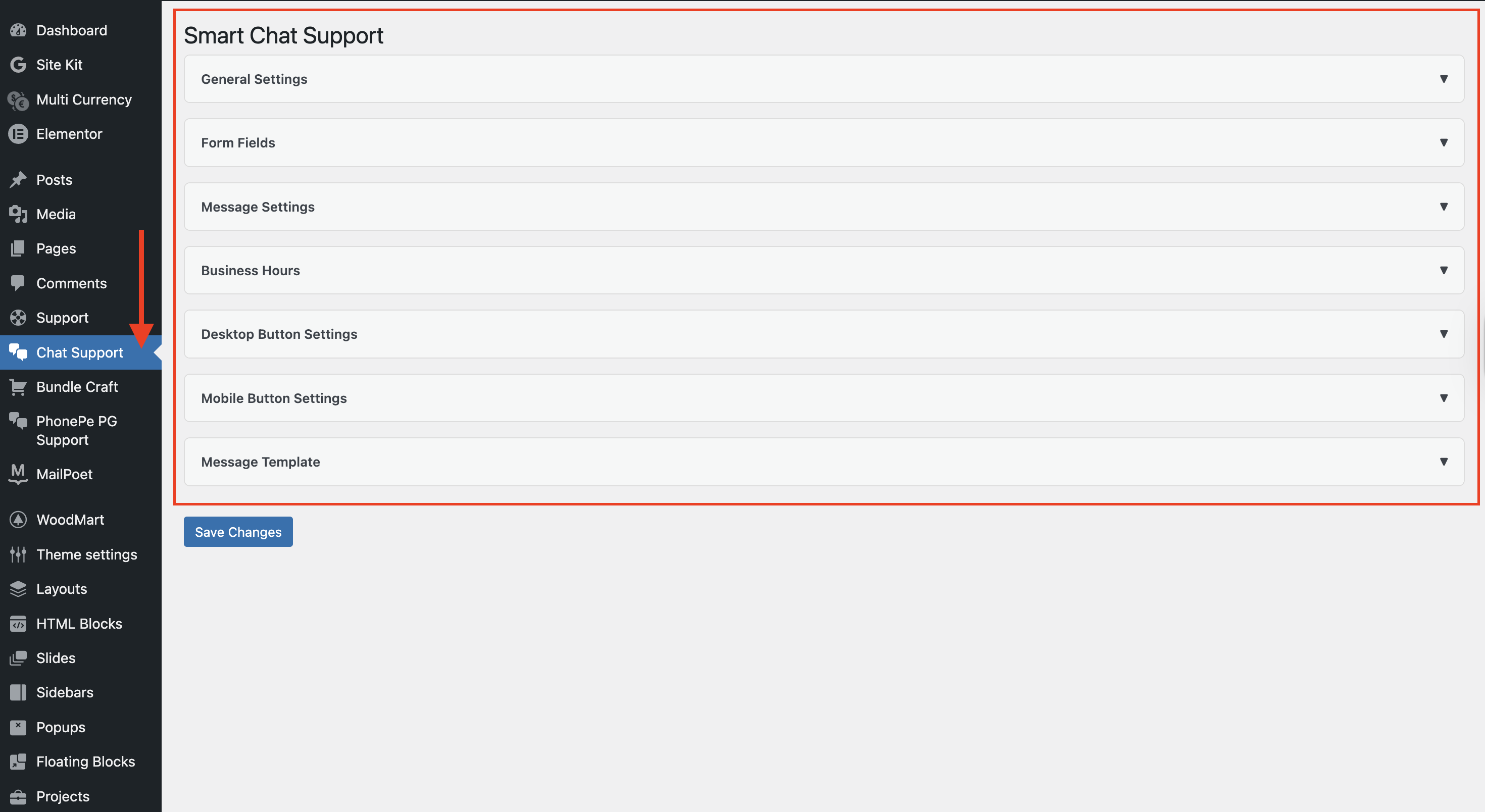Open the Pages menu item
Screen dimensions: 1485x812
(x=56, y=248)
